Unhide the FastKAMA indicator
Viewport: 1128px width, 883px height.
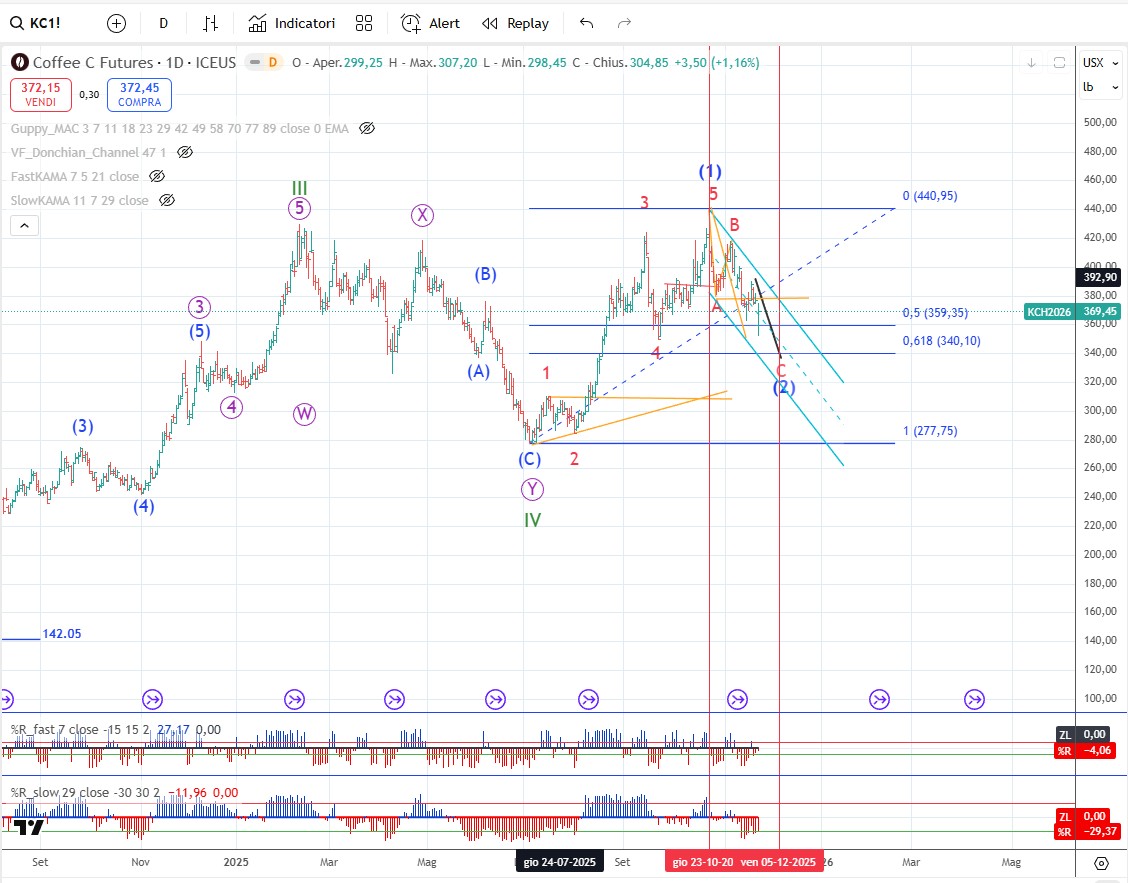tap(157, 176)
